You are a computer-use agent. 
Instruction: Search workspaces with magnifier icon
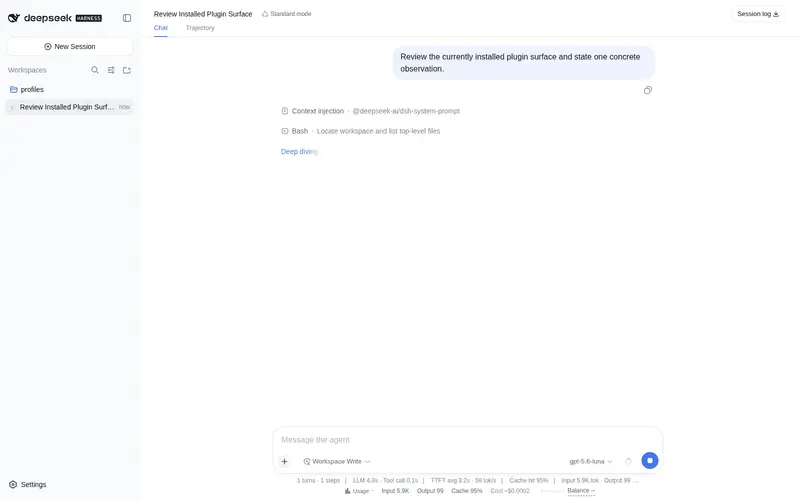pyautogui.click(x=95, y=70)
